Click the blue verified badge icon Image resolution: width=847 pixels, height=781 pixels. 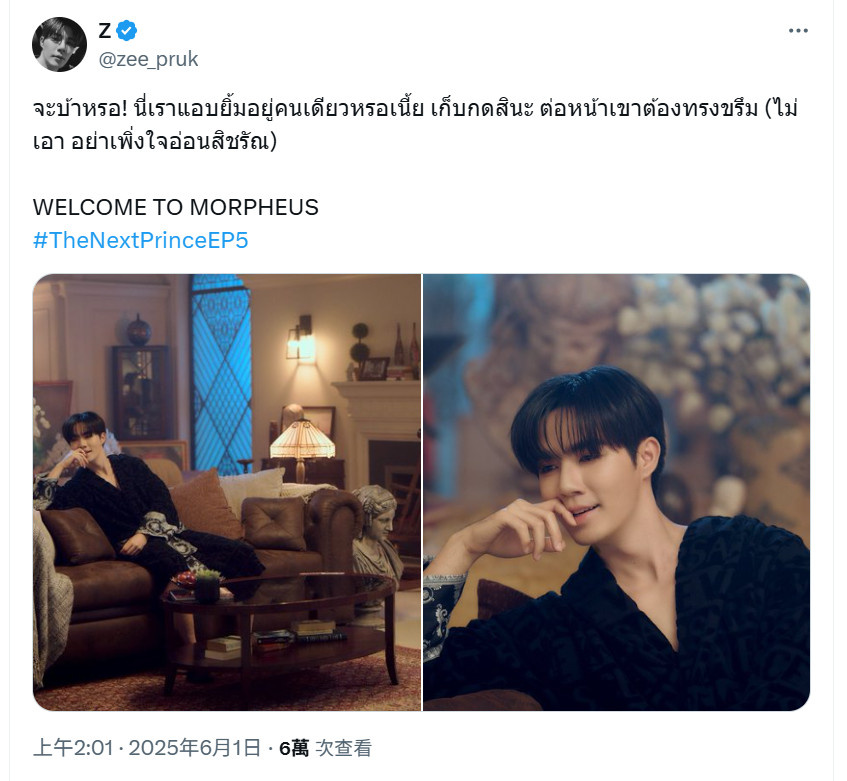pos(126,31)
